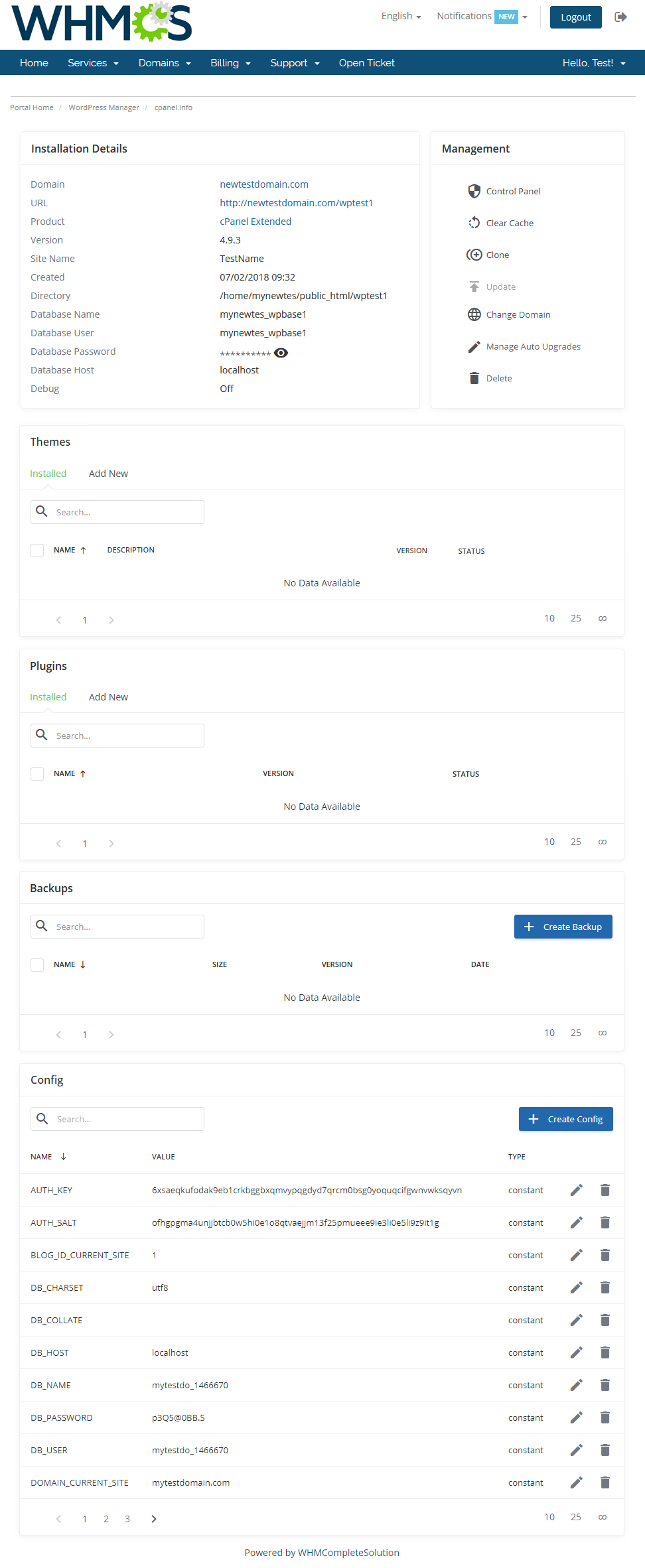This screenshot has height=1568, width=645.
Task: Click the Clear Cache icon
Action: (474, 223)
